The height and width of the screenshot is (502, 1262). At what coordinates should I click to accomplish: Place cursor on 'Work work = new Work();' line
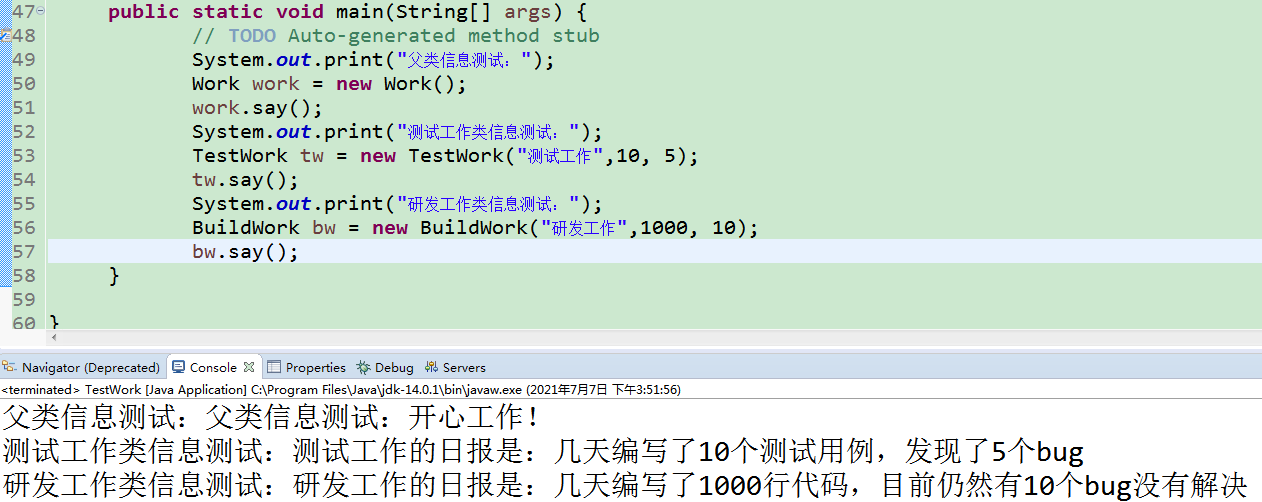(x=329, y=84)
